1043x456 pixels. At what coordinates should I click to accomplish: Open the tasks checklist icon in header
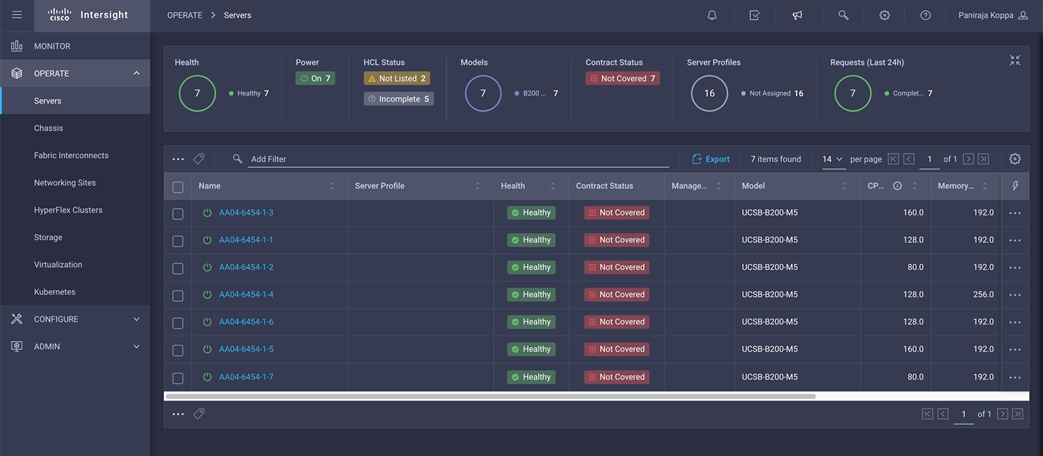754,15
